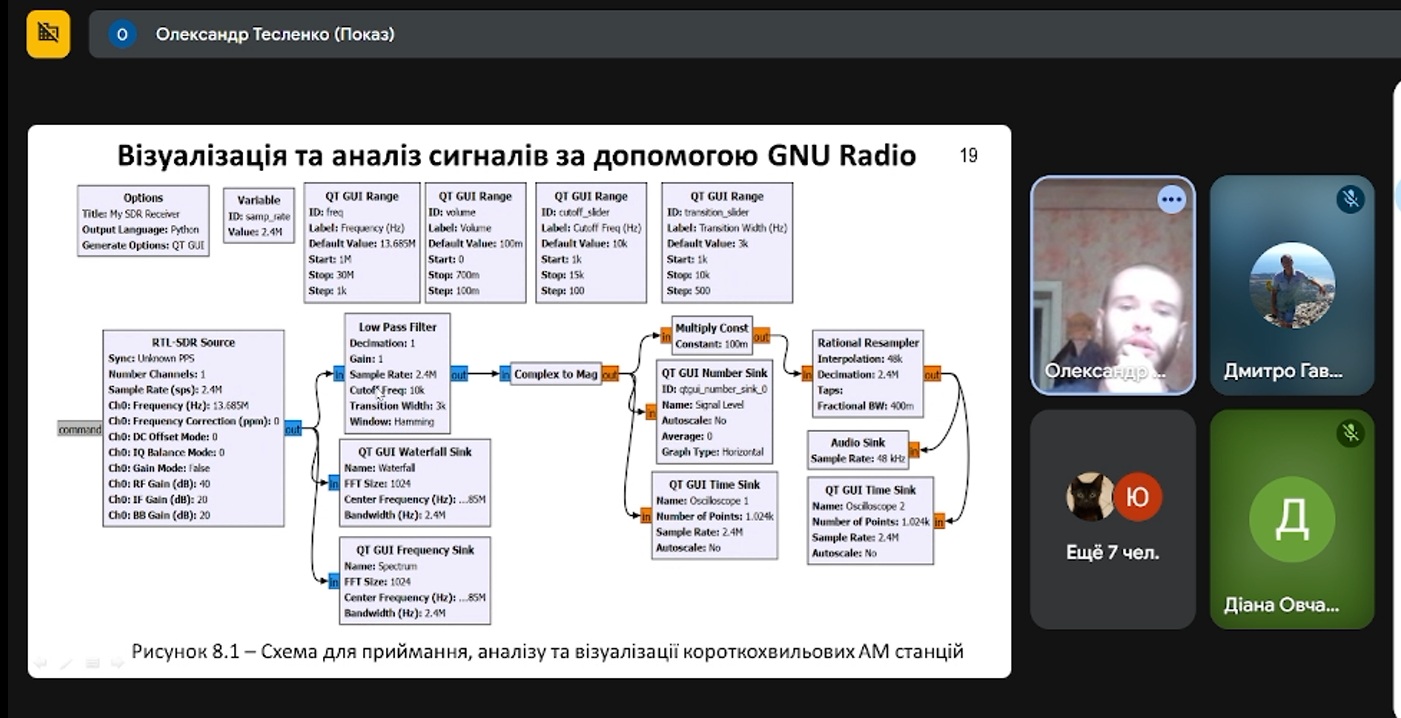Select Олександр's video thumbnail
Viewport: 1401px width, 718px height.
[x=1113, y=285]
